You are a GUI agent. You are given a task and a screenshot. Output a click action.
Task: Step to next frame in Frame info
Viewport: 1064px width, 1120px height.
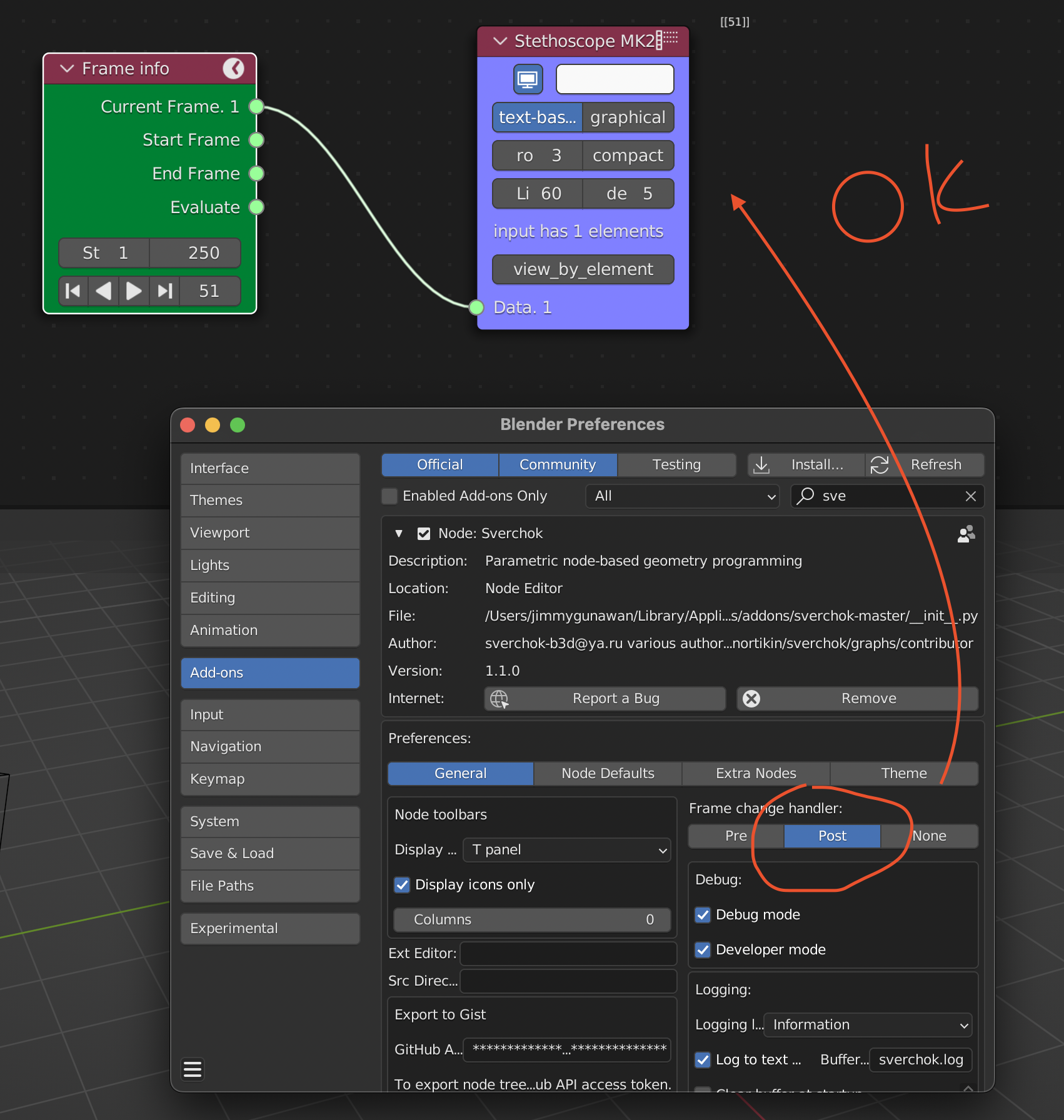(134, 291)
